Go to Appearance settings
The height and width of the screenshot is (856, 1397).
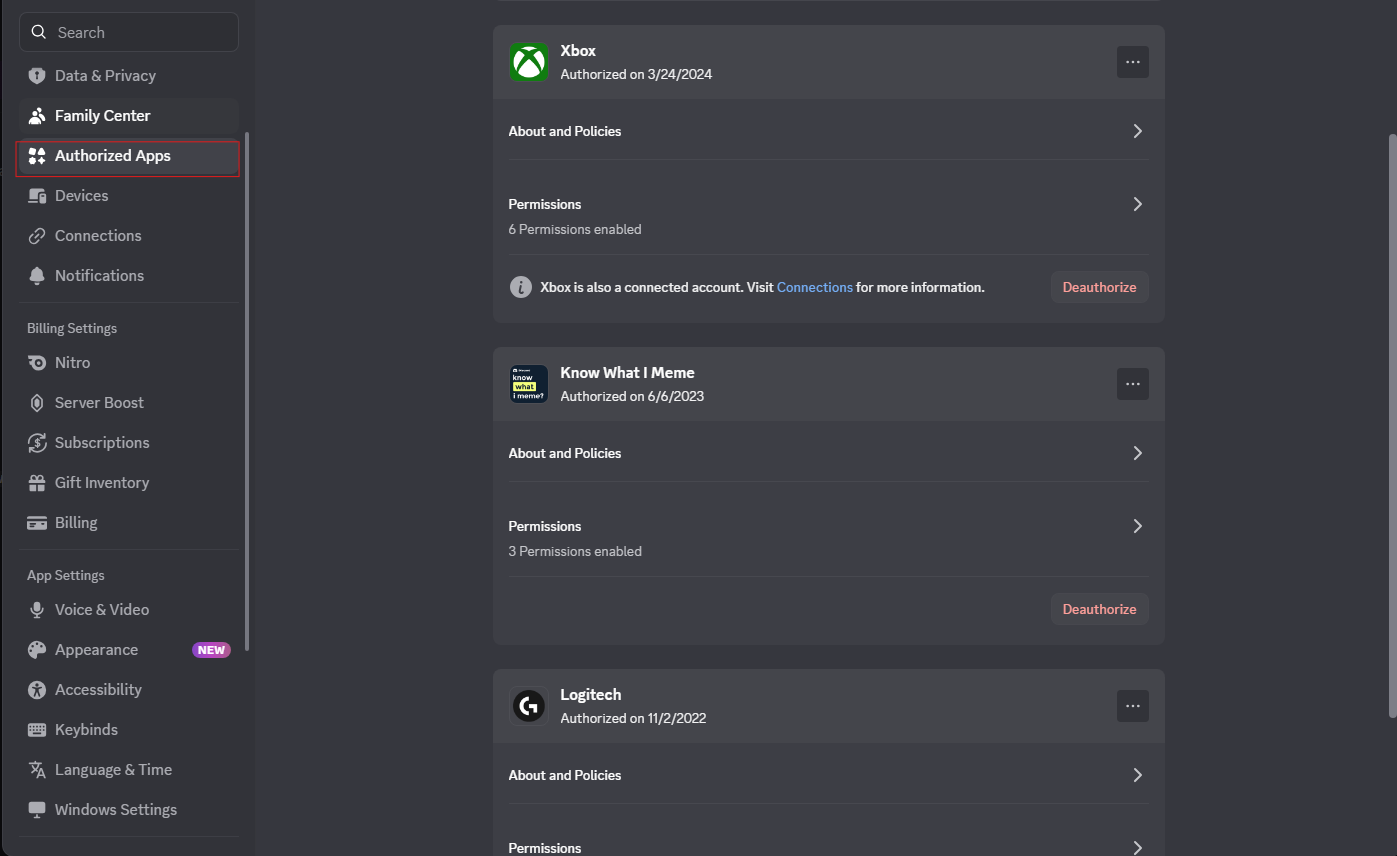129,650
